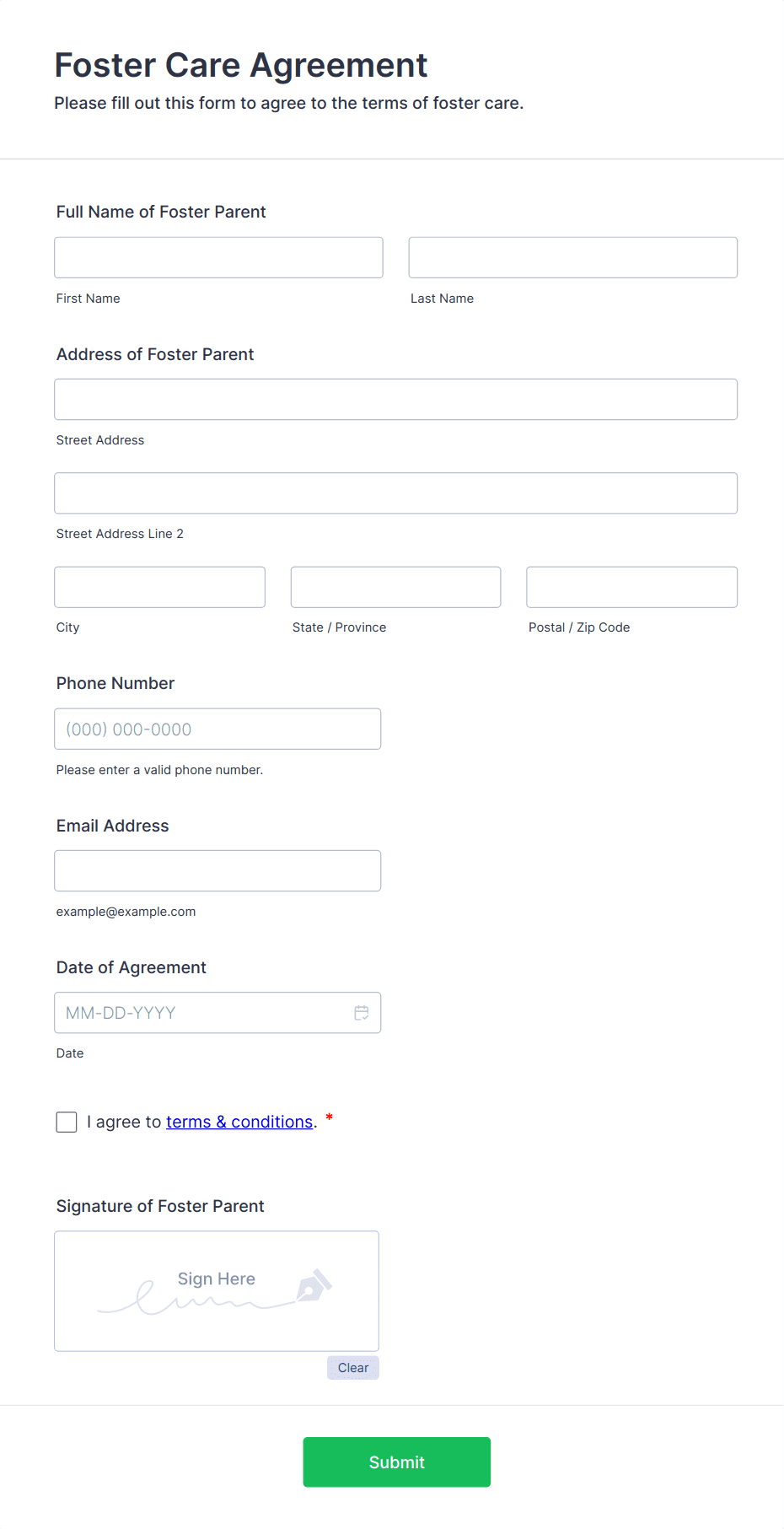Focus the Postal / Zip Code field
The width and height of the screenshot is (784, 1529).
tap(631, 587)
